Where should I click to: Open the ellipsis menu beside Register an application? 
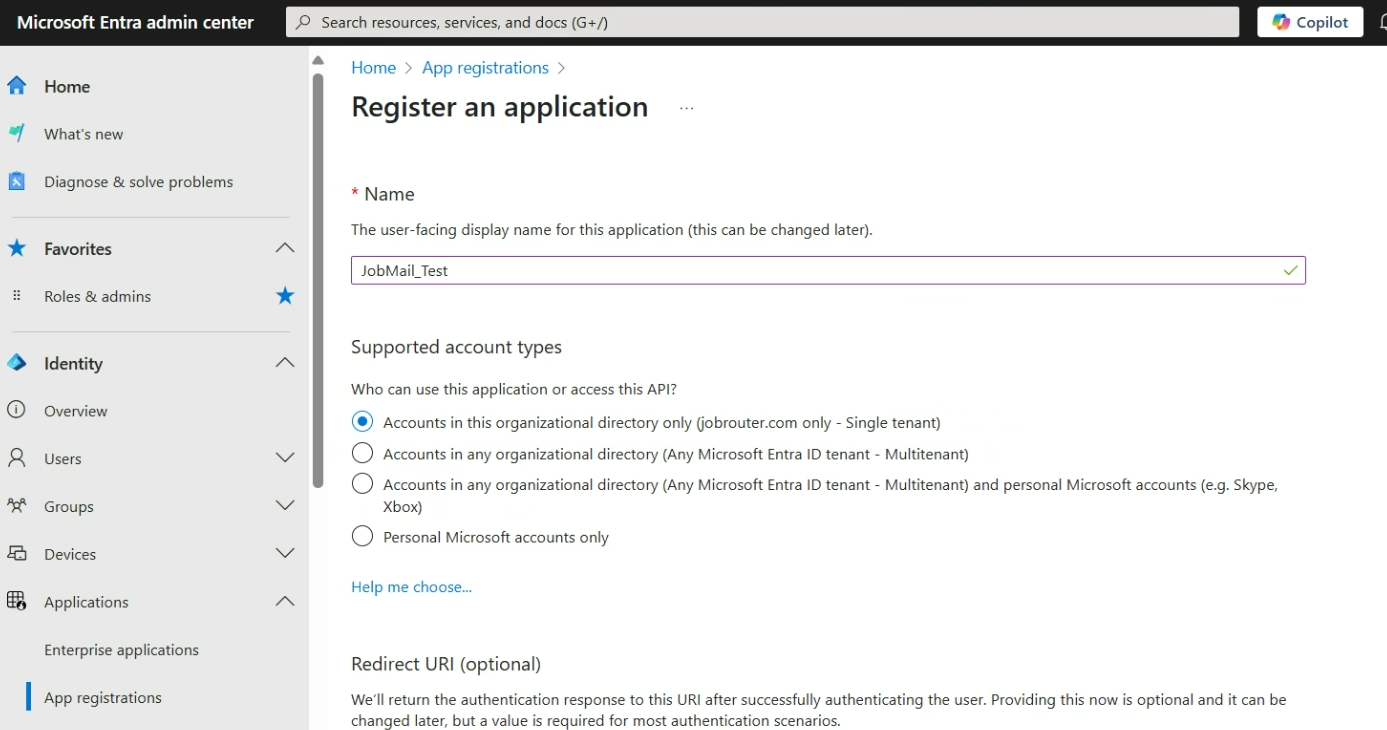pos(686,108)
